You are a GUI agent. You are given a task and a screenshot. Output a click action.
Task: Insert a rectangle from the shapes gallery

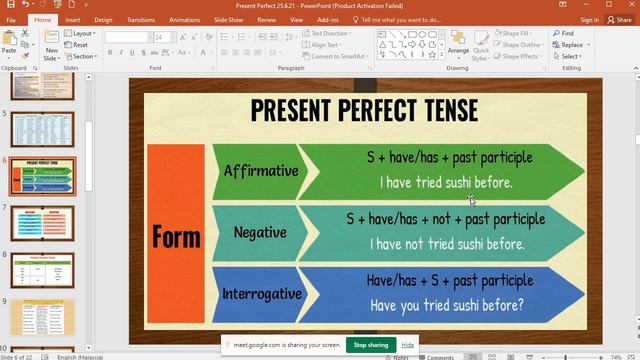pyautogui.click(x=412, y=34)
